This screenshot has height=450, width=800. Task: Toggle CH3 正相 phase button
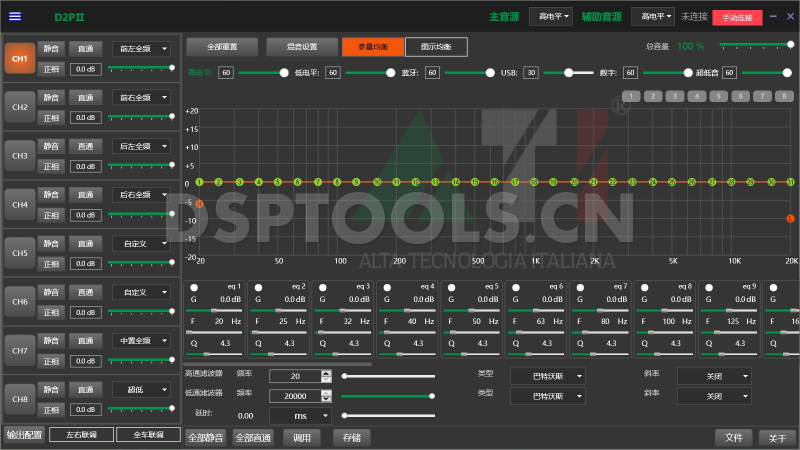pyautogui.click(x=51, y=166)
